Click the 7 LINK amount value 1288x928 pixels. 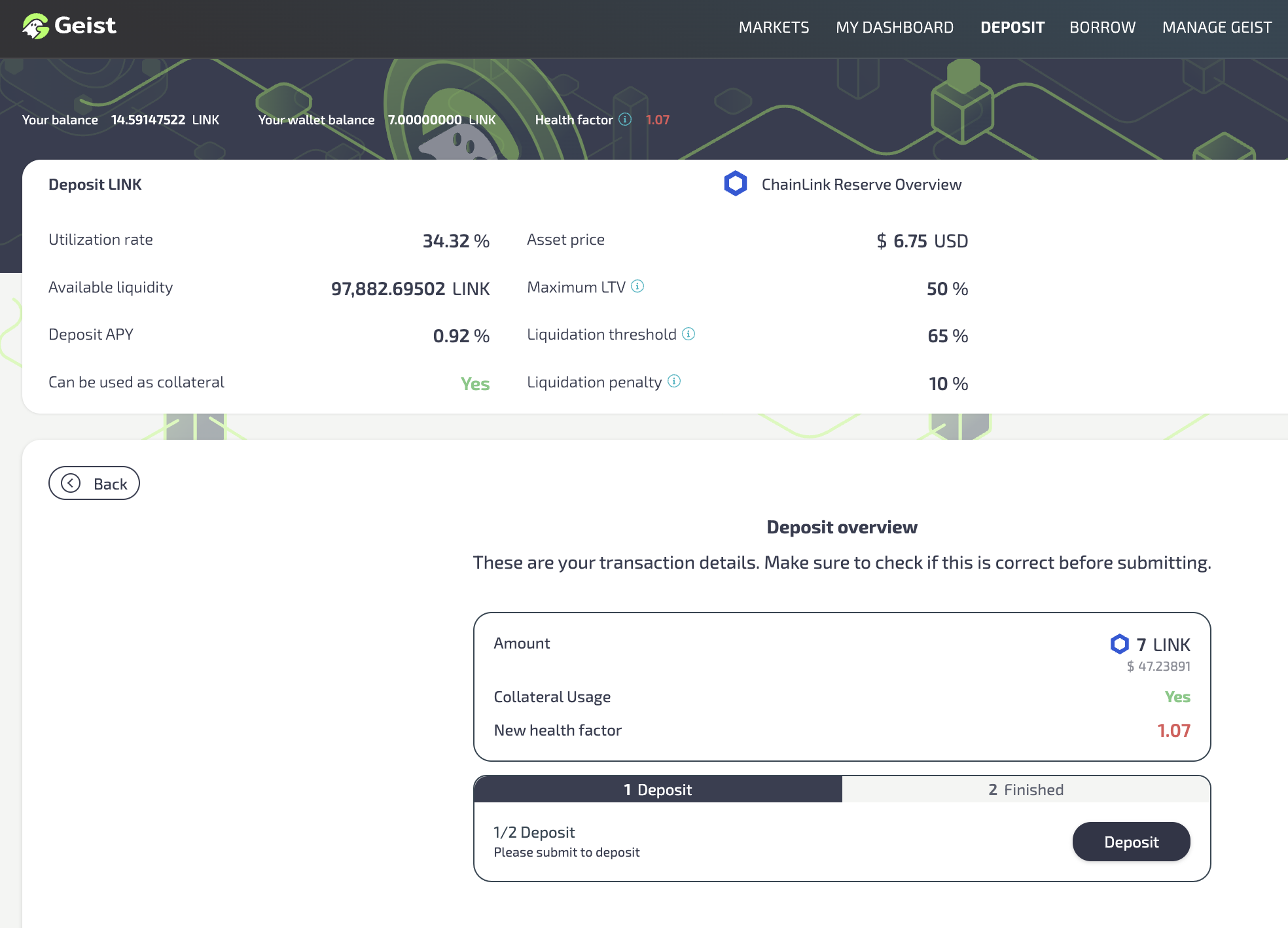[x=1163, y=645]
